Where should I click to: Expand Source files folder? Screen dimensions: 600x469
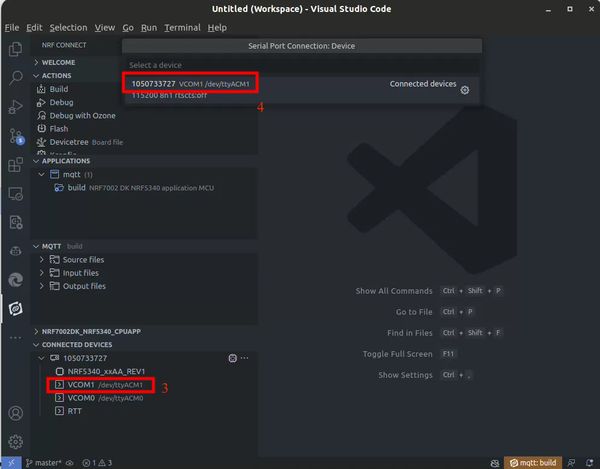tap(42, 260)
